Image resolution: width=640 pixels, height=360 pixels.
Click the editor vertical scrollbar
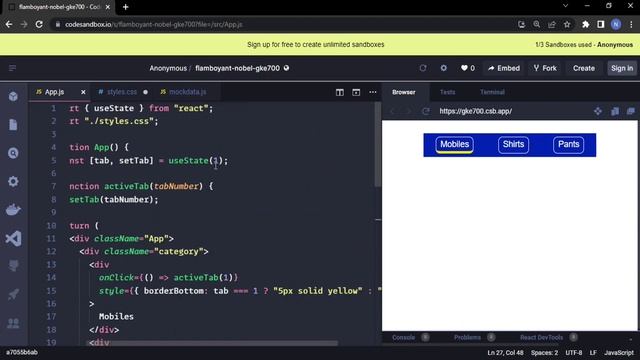click(378, 143)
